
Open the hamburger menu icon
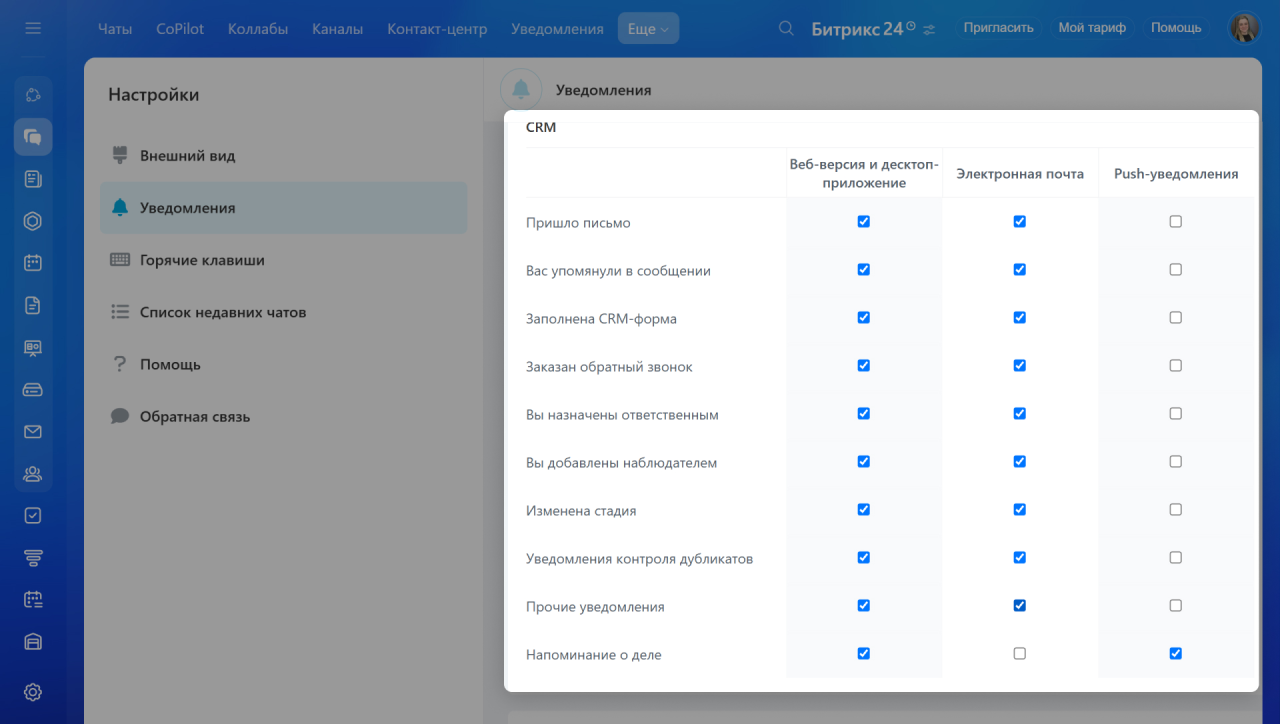point(33,29)
